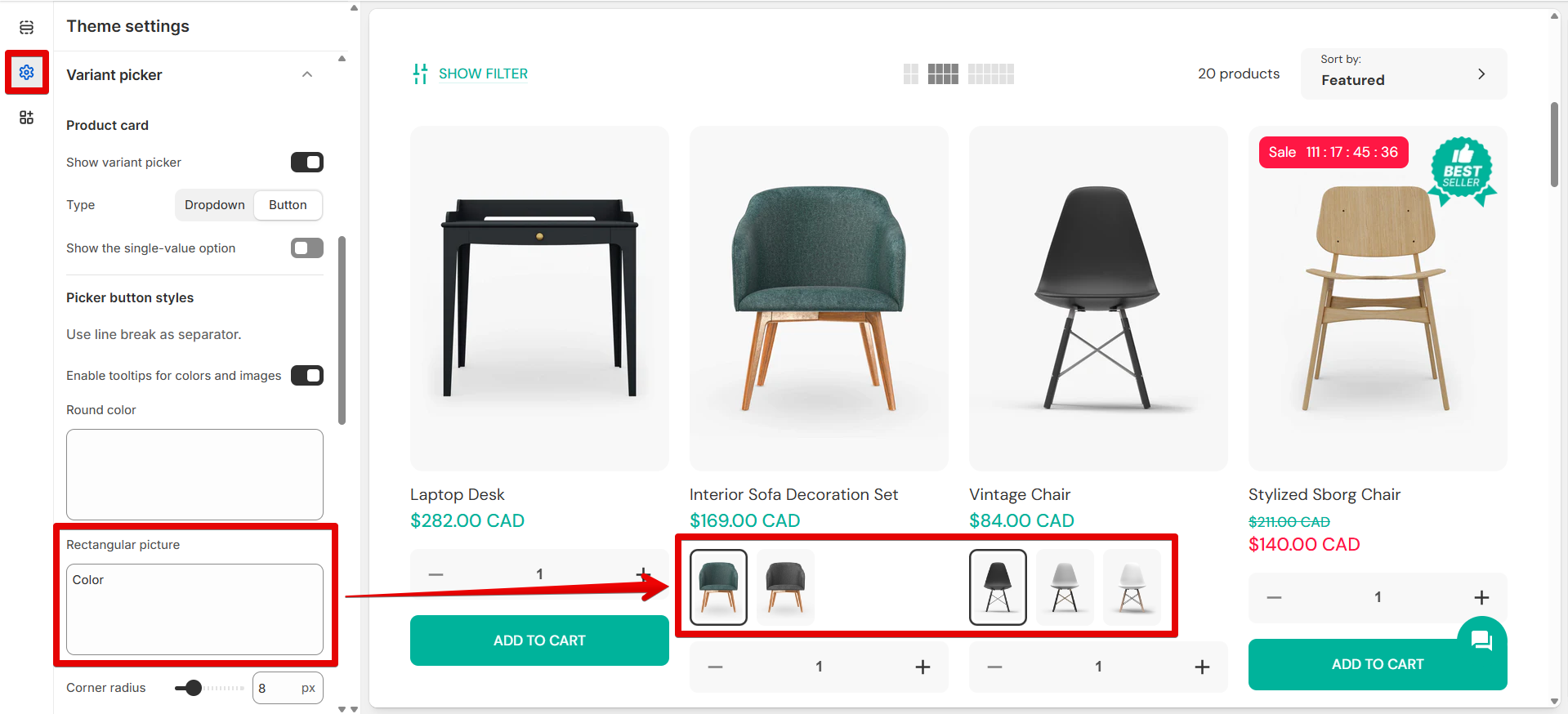Select Dropdown variant picker type
The height and width of the screenshot is (714, 1568).
pos(215,205)
